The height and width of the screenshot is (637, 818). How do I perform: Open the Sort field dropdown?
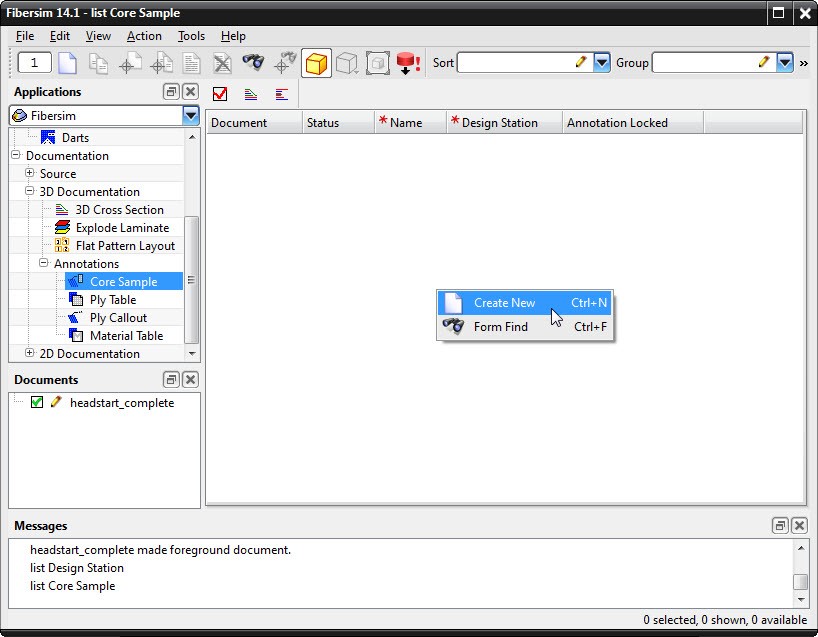pos(601,62)
